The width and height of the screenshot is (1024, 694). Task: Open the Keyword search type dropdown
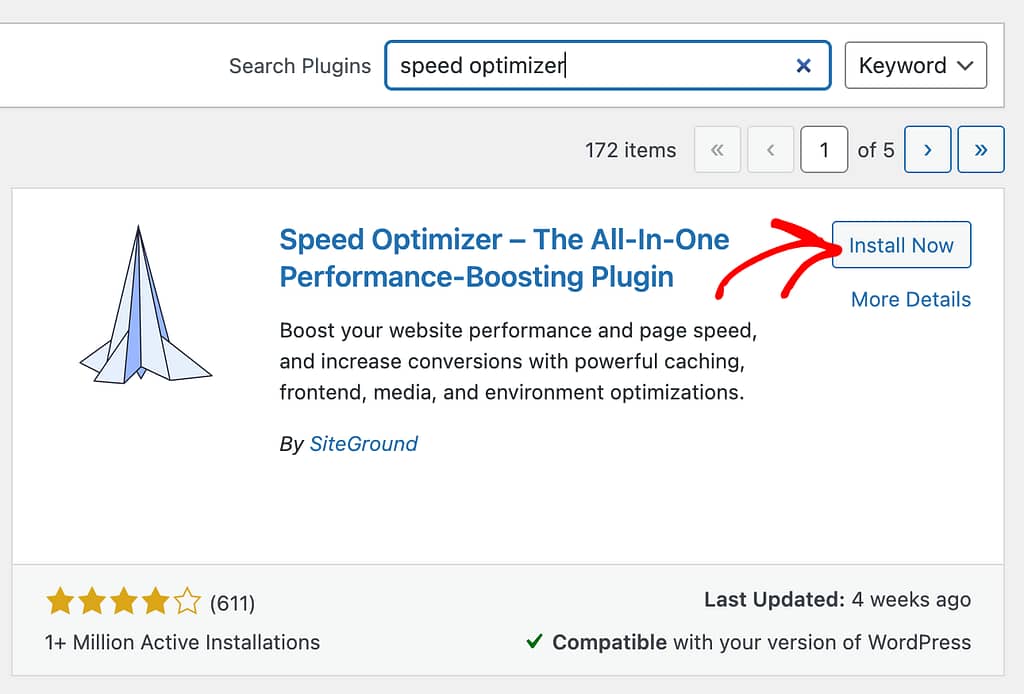[916, 65]
